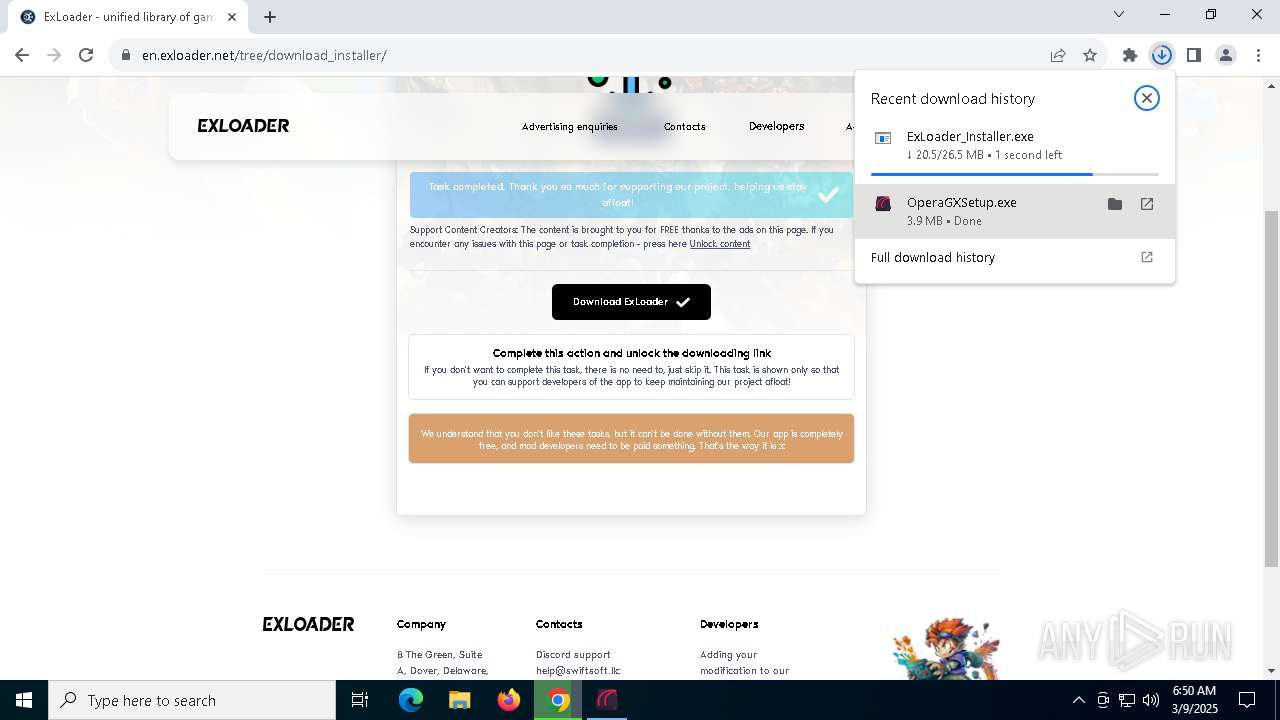Switch to Chrome taskbar icon

pyautogui.click(x=558, y=700)
